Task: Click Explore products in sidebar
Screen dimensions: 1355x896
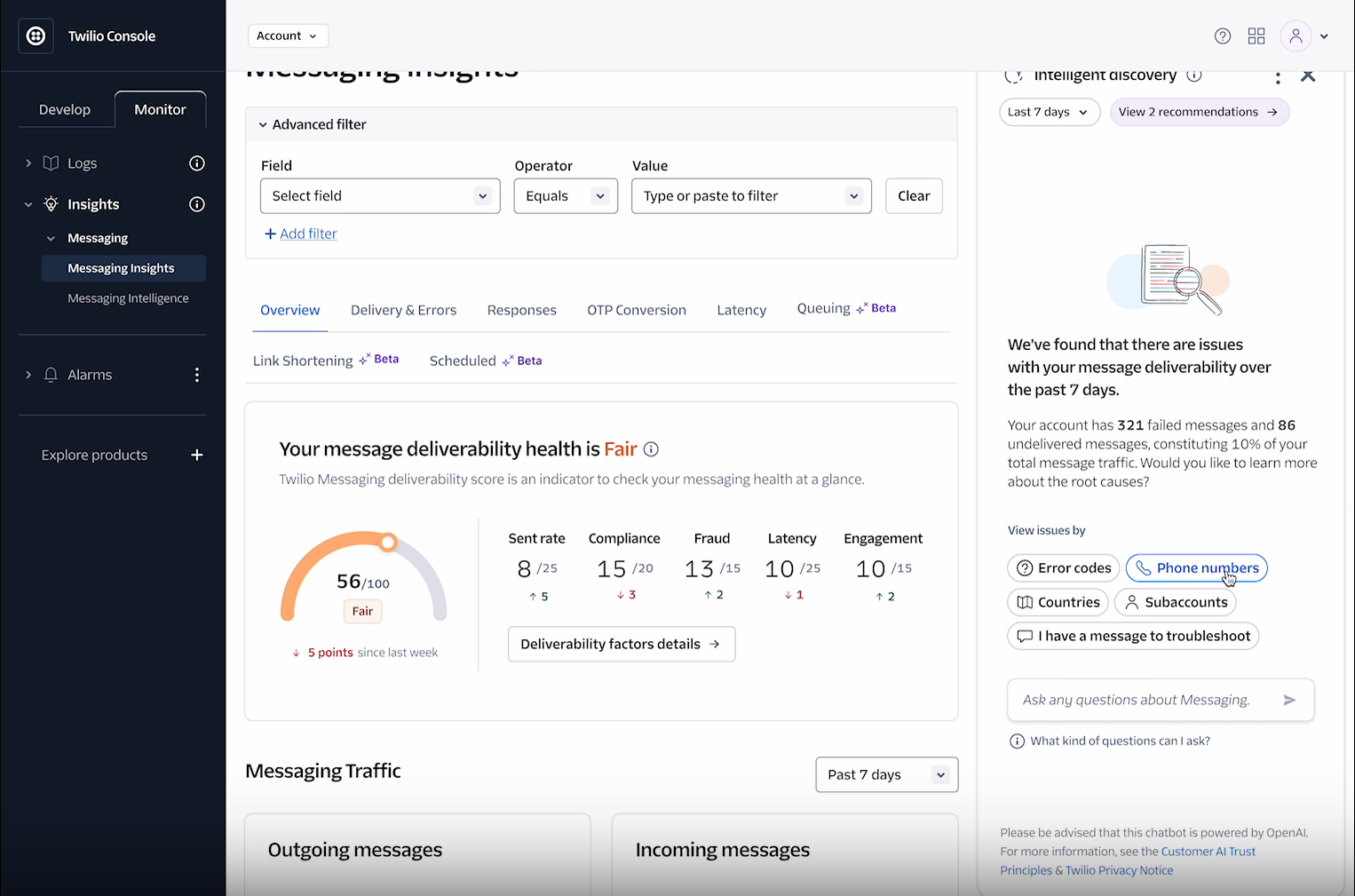Action: pos(94,455)
